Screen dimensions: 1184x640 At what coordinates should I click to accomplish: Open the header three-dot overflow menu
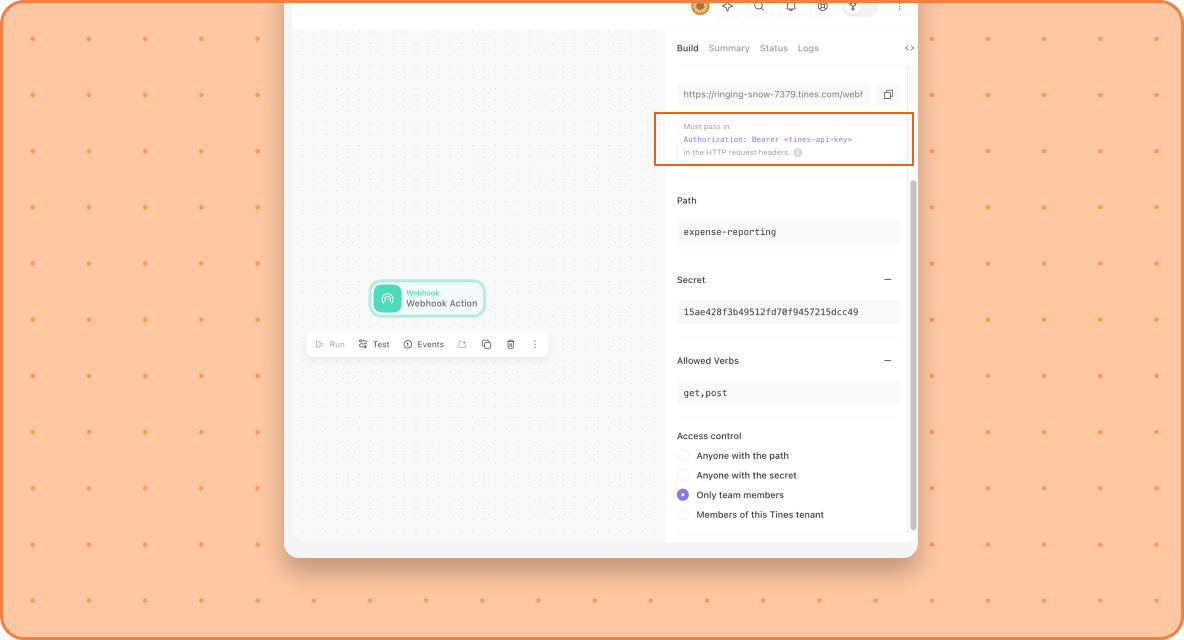899,7
